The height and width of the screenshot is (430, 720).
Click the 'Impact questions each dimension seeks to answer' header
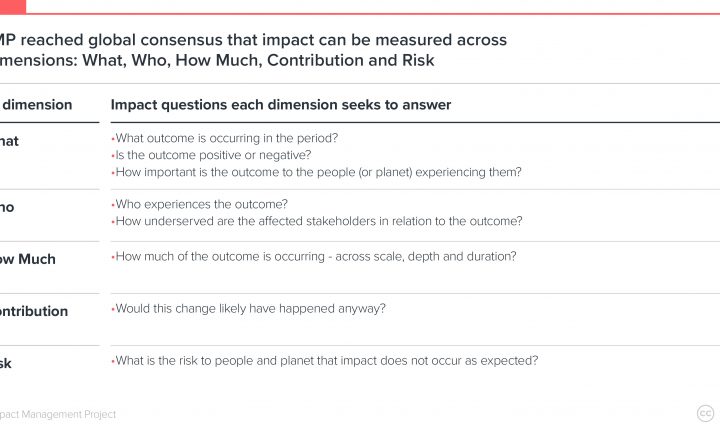[x=281, y=105]
